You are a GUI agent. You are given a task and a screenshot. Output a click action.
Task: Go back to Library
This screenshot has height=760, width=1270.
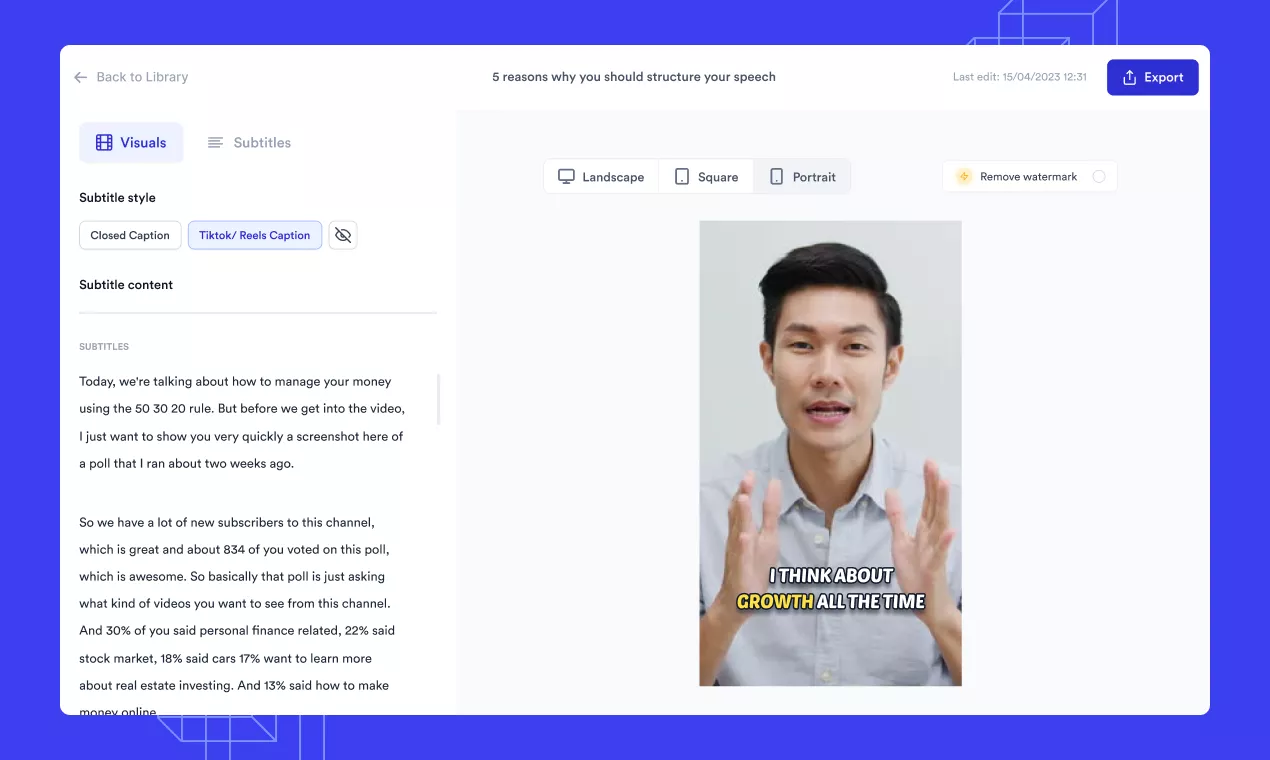pos(131,77)
